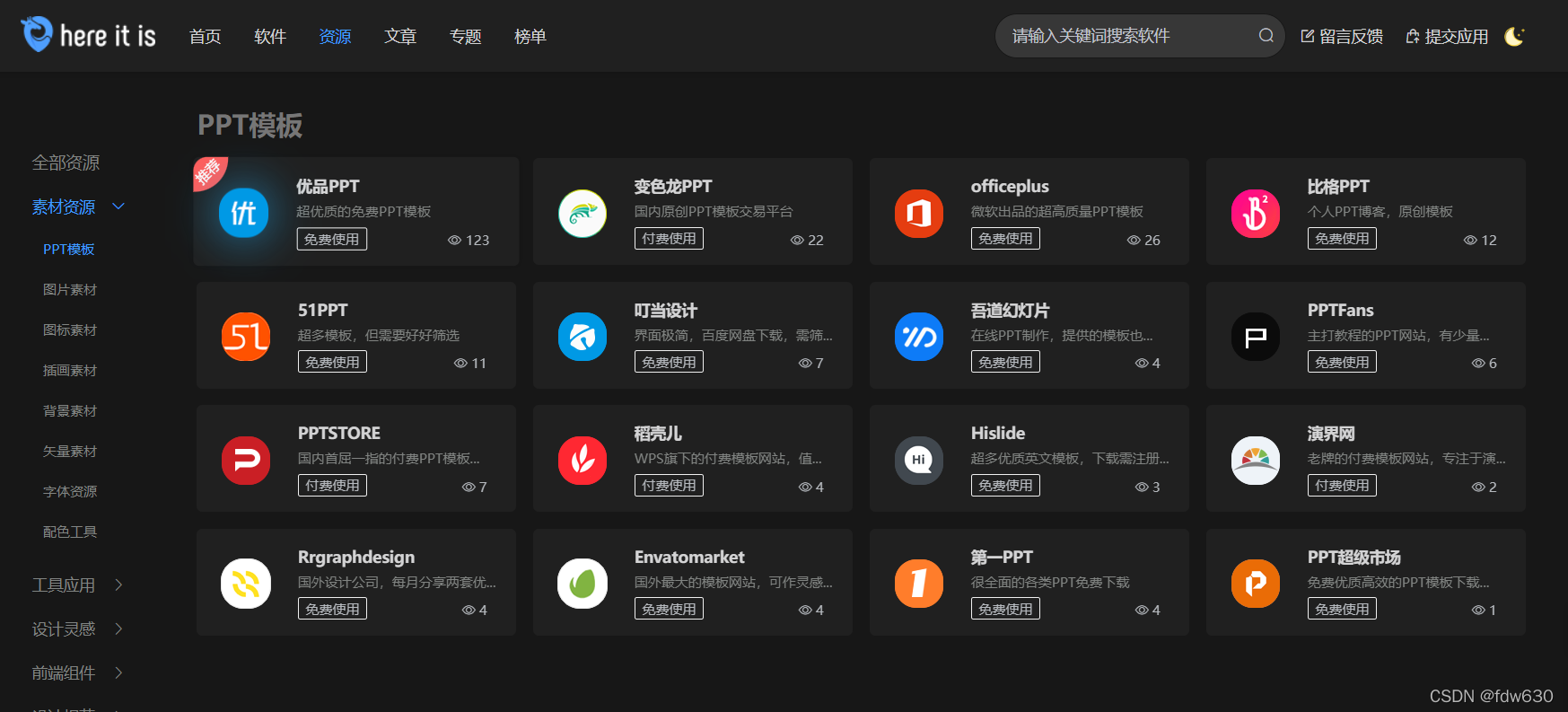Toggle dark mode with the moon icon
This screenshot has width=1568, height=712.
[1515, 36]
